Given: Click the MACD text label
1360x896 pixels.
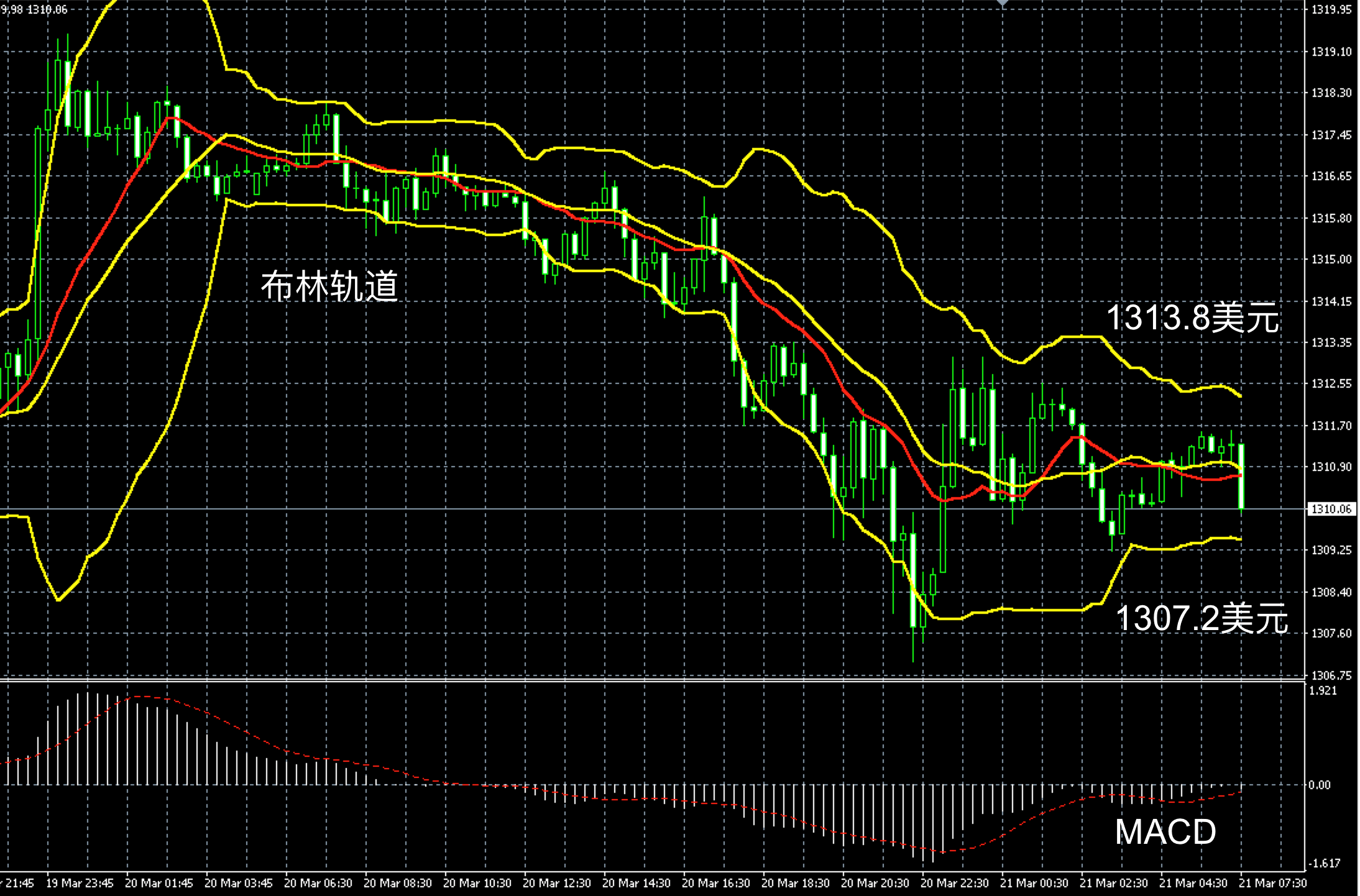Looking at the screenshot, I should click(x=1165, y=831).
